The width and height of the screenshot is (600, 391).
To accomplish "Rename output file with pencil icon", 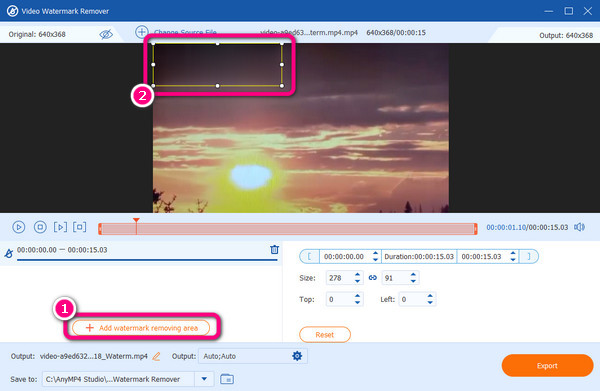I will [156, 356].
